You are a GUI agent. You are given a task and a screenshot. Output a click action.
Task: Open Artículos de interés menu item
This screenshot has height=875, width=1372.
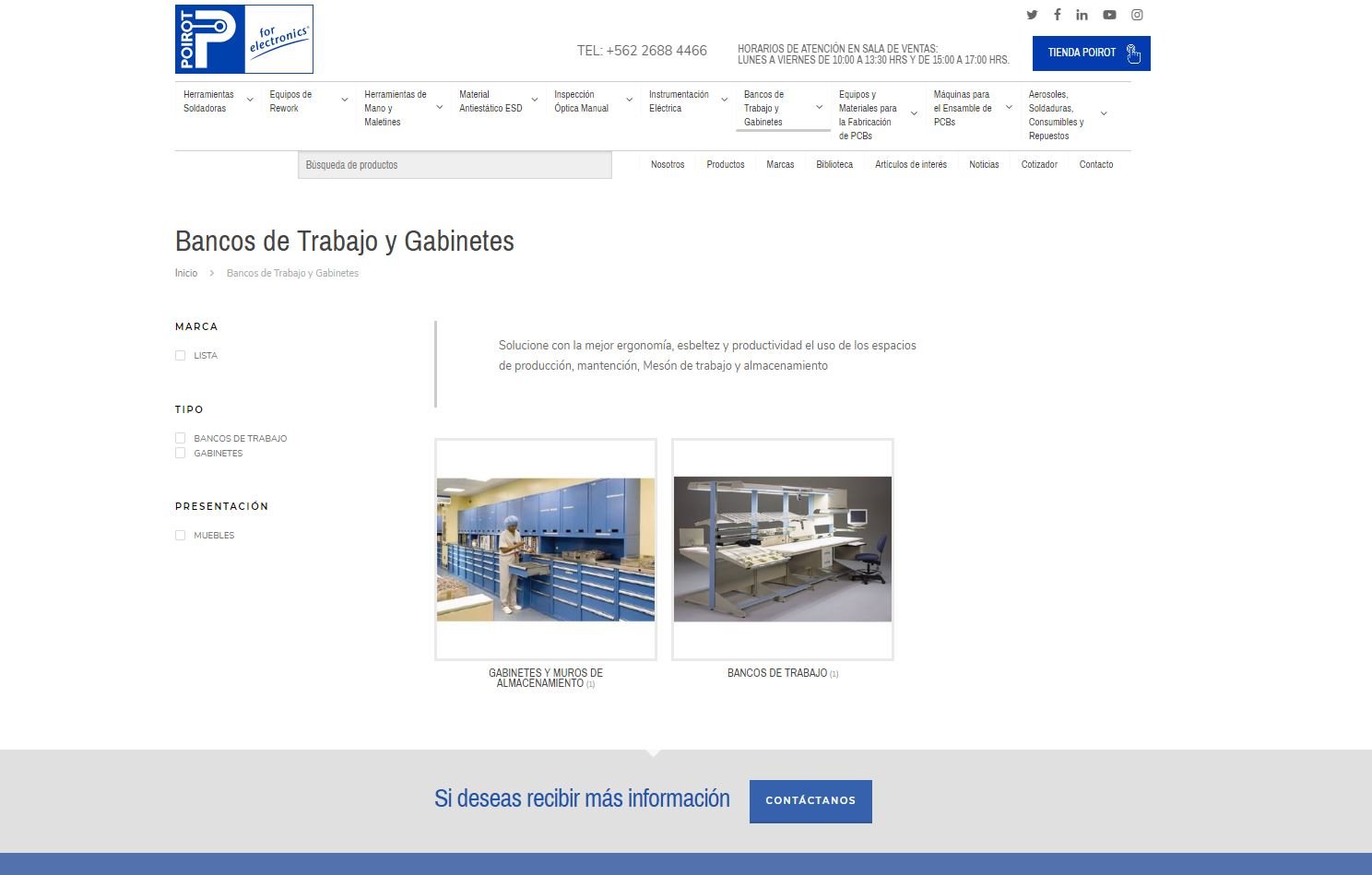[911, 165]
